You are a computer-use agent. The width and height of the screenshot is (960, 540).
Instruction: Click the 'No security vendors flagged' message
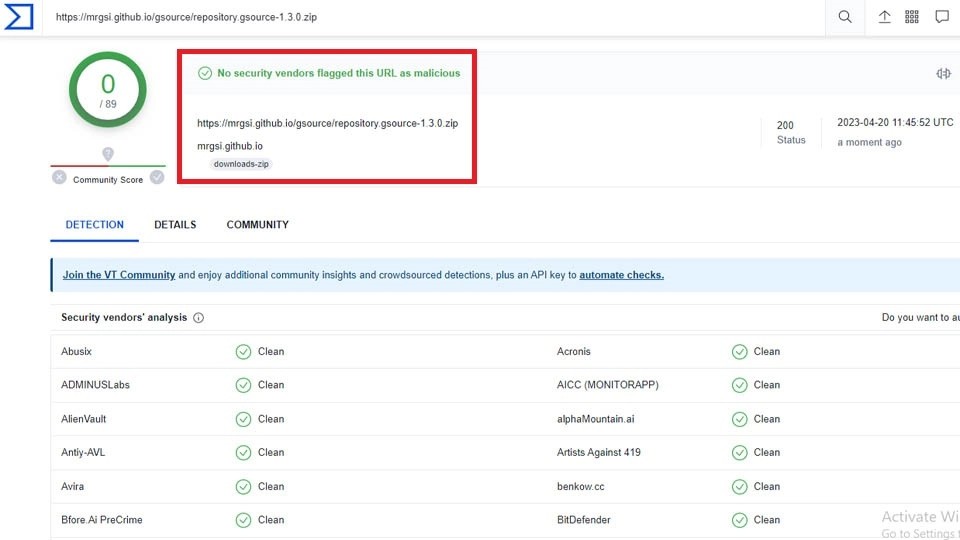[339, 73]
